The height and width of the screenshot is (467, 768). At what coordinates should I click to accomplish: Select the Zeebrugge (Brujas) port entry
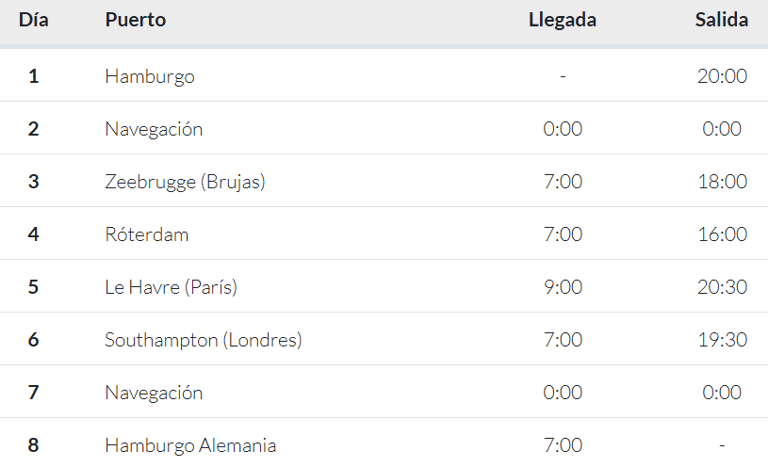pos(185,182)
